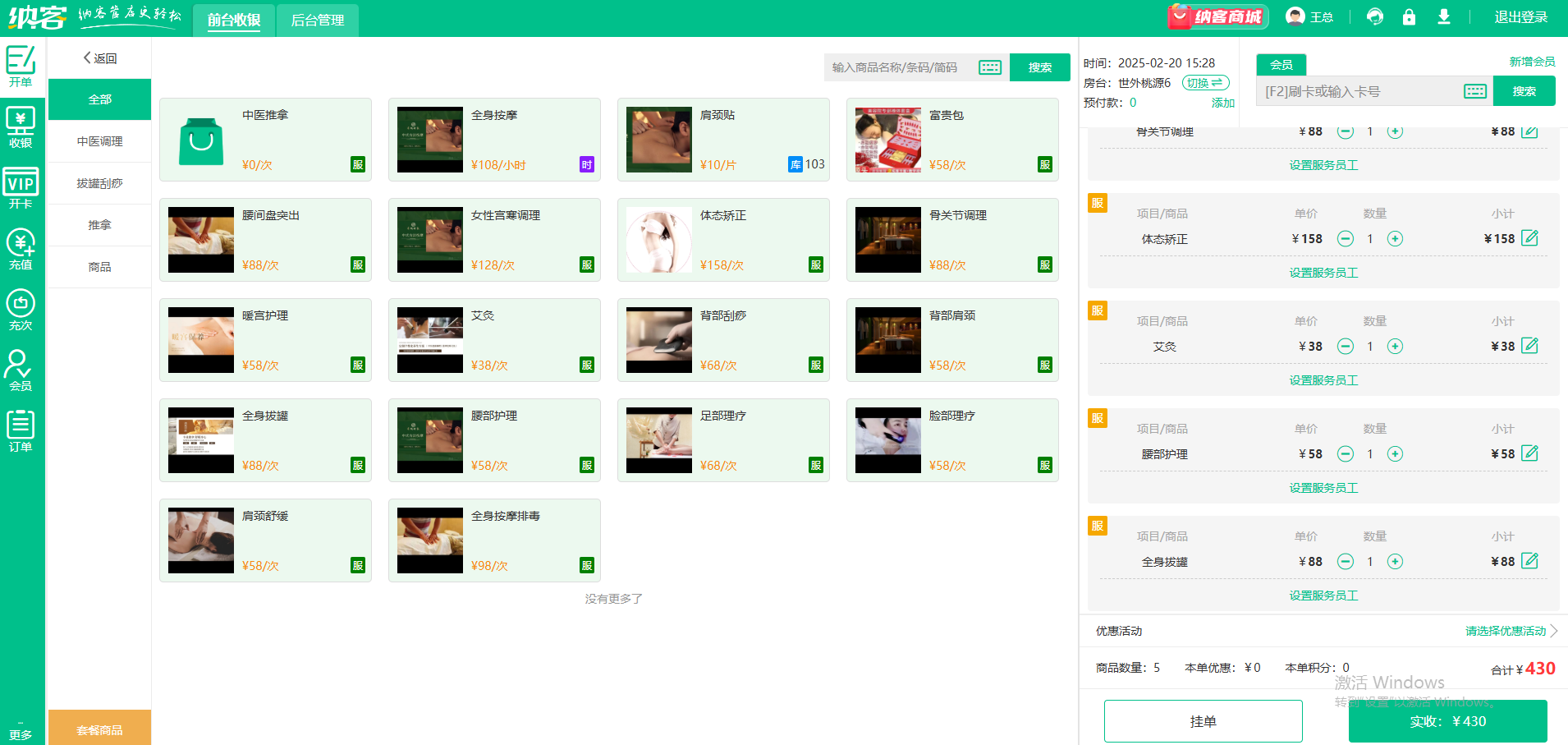The image size is (1568, 745).
Task: Lock the screen with padlock icon
Action: (x=1409, y=16)
